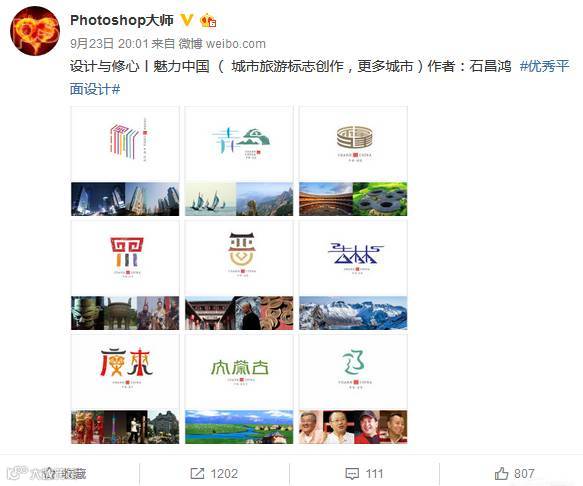Viewport: 583px width, 486px height.
Task: Open the 微博 weibo.com source link
Action: tap(222, 44)
